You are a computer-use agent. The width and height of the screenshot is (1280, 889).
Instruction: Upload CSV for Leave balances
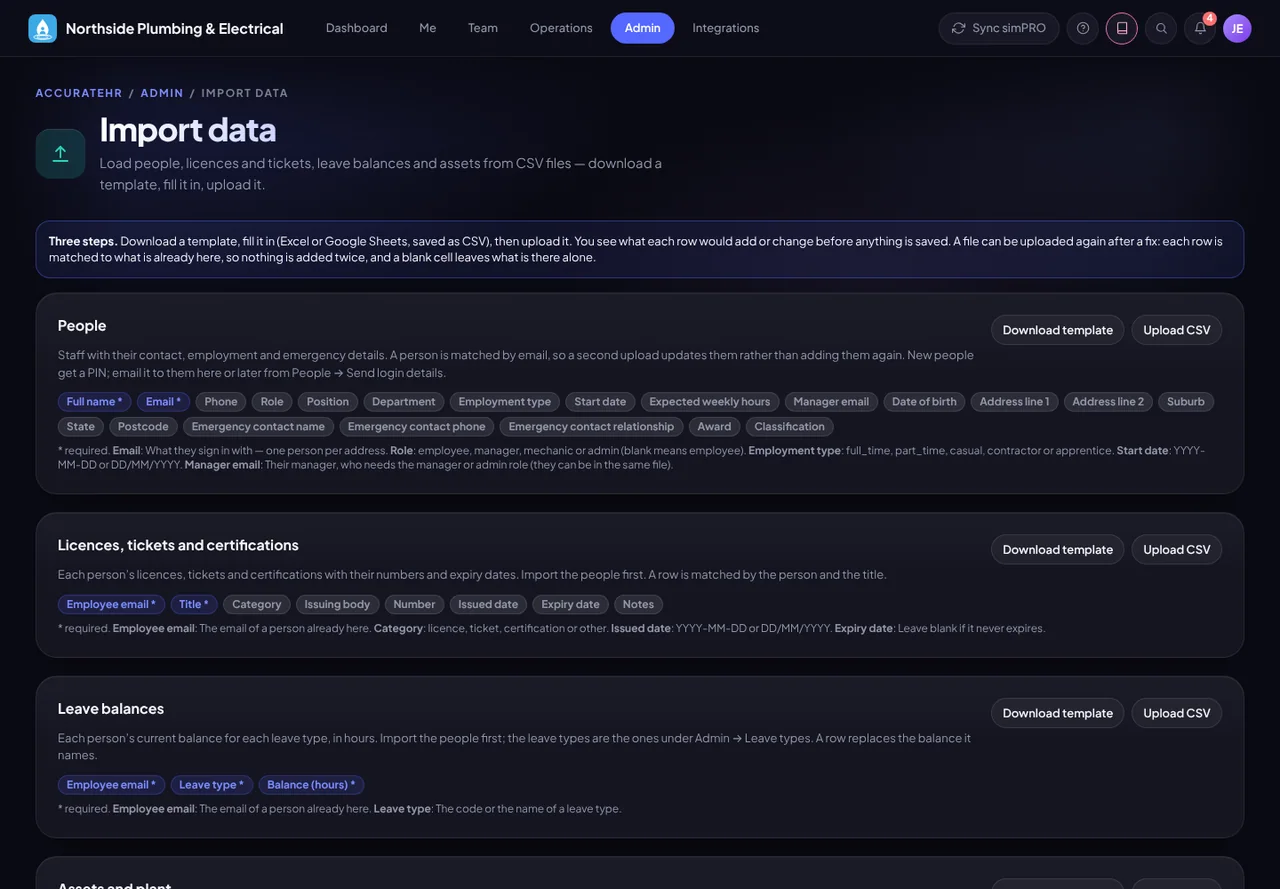[1177, 713]
